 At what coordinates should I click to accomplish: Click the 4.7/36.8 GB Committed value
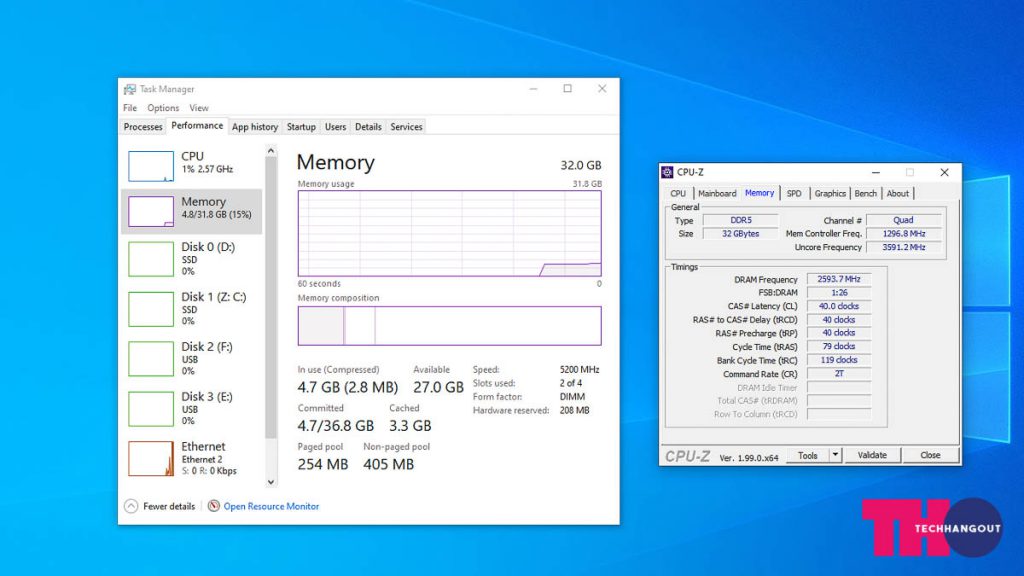click(336, 426)
